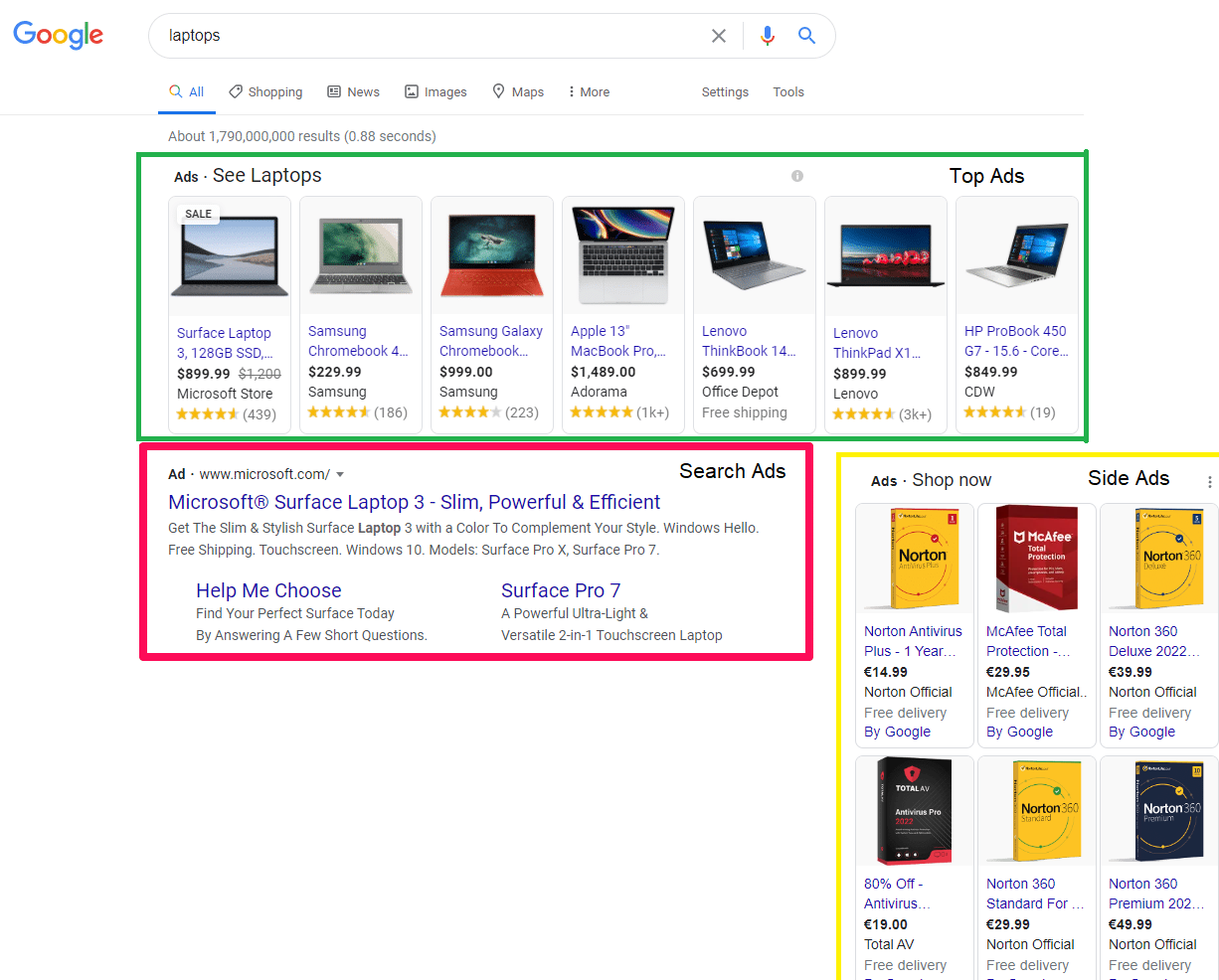Click the €14.99 Norton Antivirus price
The image size is (1219, 980).
(886, 672)
